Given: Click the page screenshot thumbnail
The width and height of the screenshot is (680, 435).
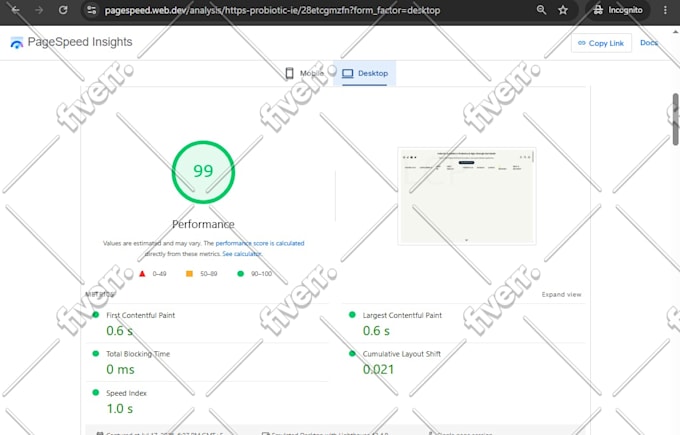Looking at the screenshot, I should click(x=467, y=196).
